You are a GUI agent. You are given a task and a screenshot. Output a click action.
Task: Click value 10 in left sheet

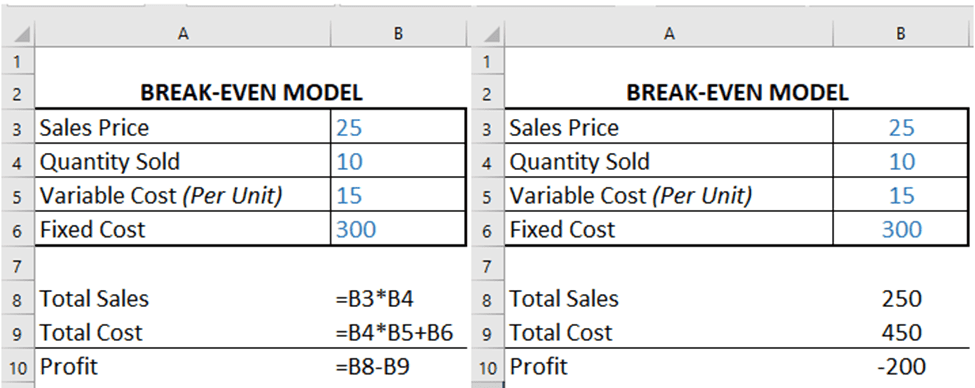click(349, 162)
